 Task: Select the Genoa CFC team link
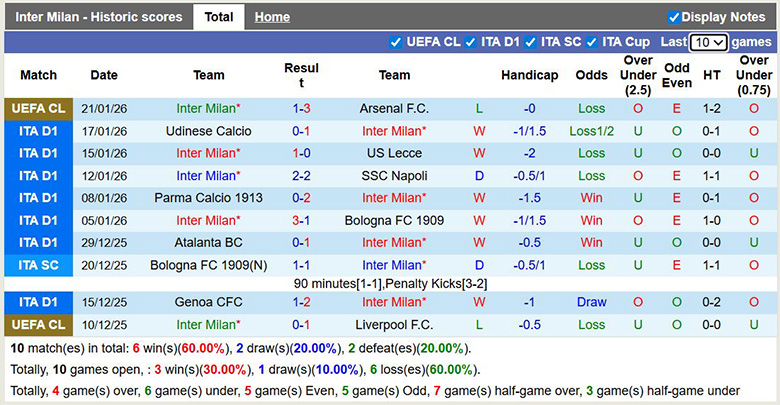click(208, 302)
